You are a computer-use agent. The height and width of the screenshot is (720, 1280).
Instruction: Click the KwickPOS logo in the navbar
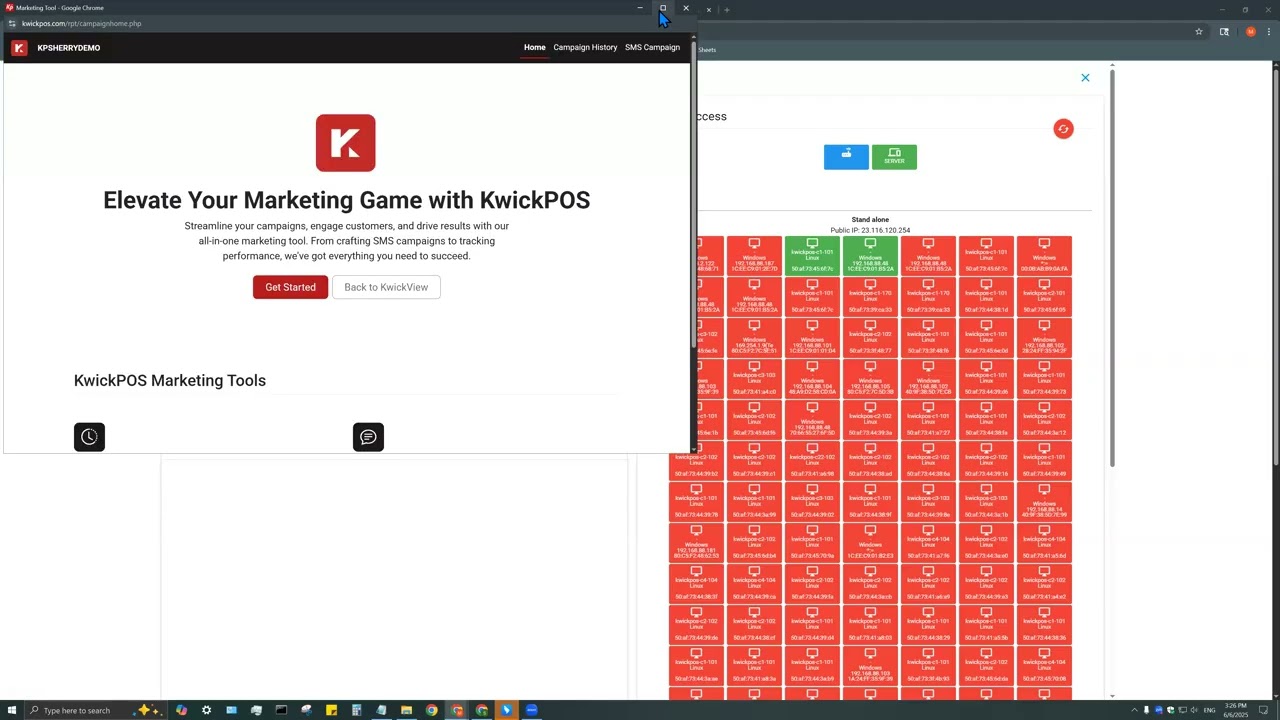point(19,48)
